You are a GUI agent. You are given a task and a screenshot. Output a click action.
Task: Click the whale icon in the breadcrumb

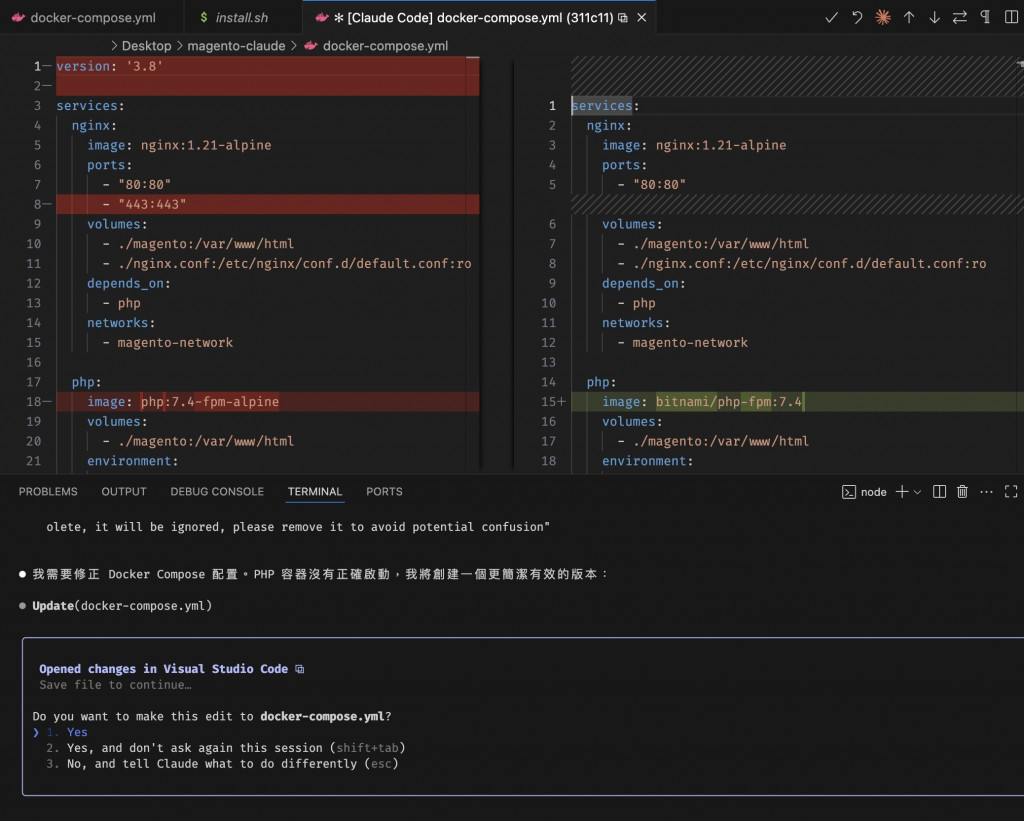click(x=311, y=46)
